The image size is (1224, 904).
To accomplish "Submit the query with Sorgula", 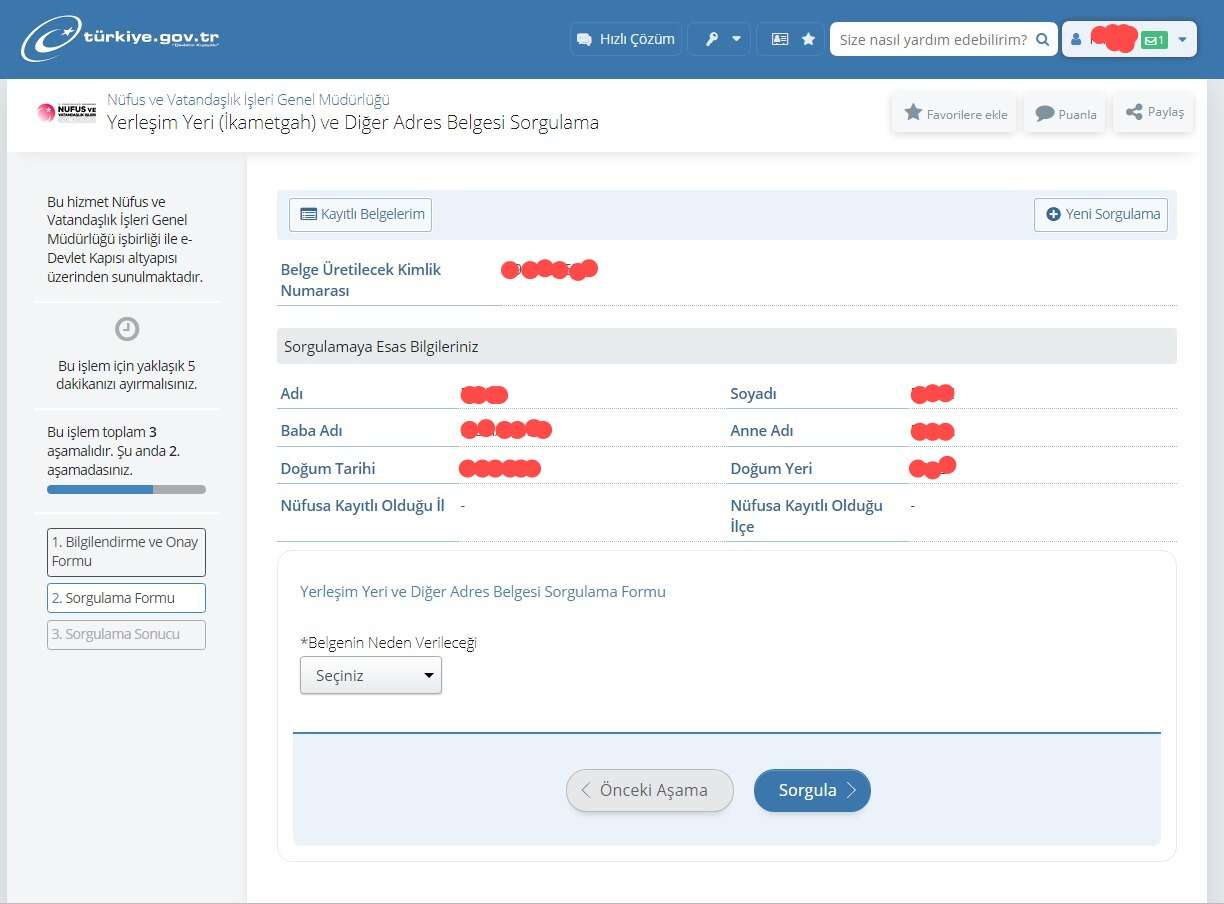I will tap(812, 790).
